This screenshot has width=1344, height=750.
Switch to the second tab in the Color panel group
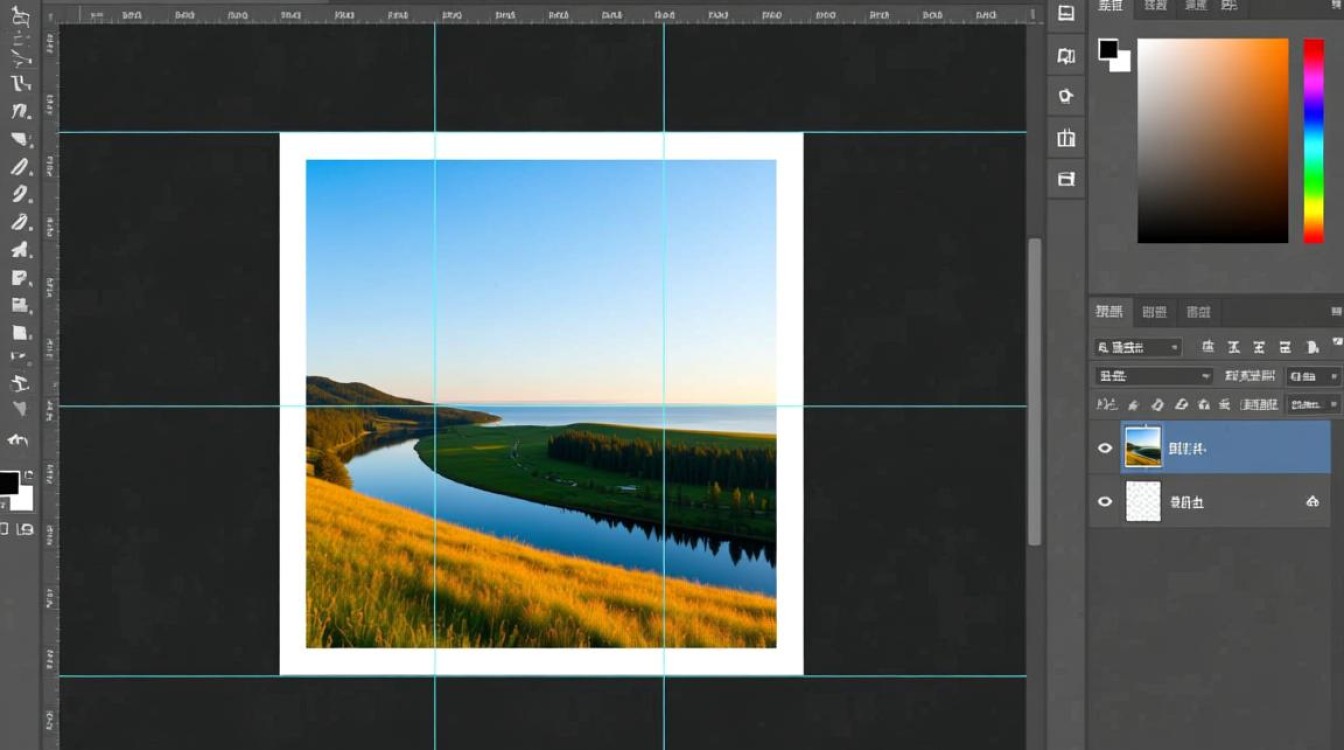point(1155,6)
